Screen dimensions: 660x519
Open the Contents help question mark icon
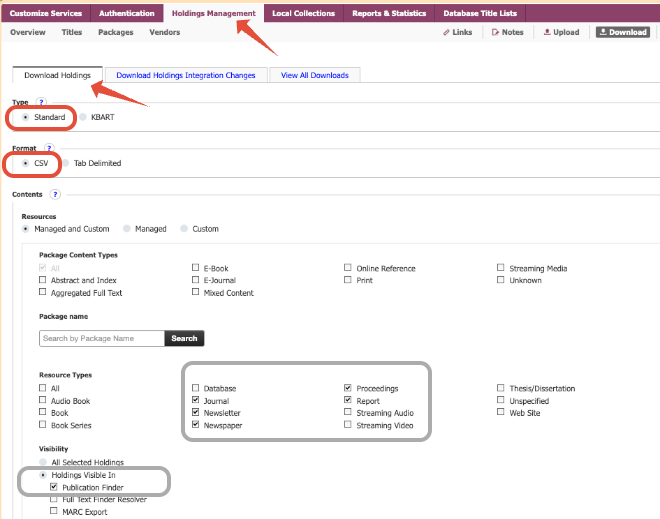55,194
